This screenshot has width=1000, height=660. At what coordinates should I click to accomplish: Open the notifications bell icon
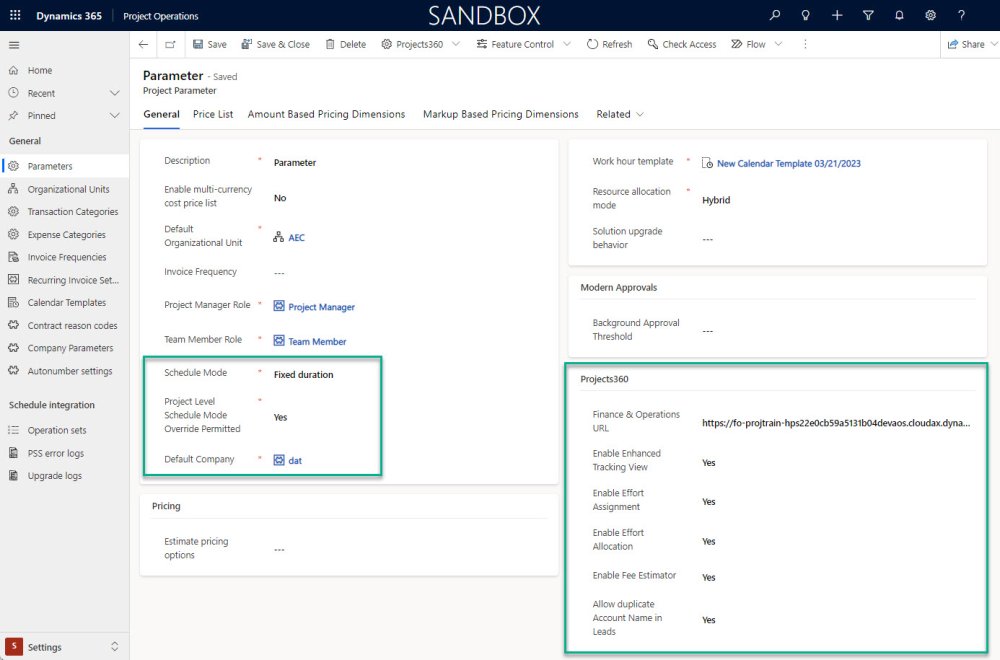pos(899,15)
